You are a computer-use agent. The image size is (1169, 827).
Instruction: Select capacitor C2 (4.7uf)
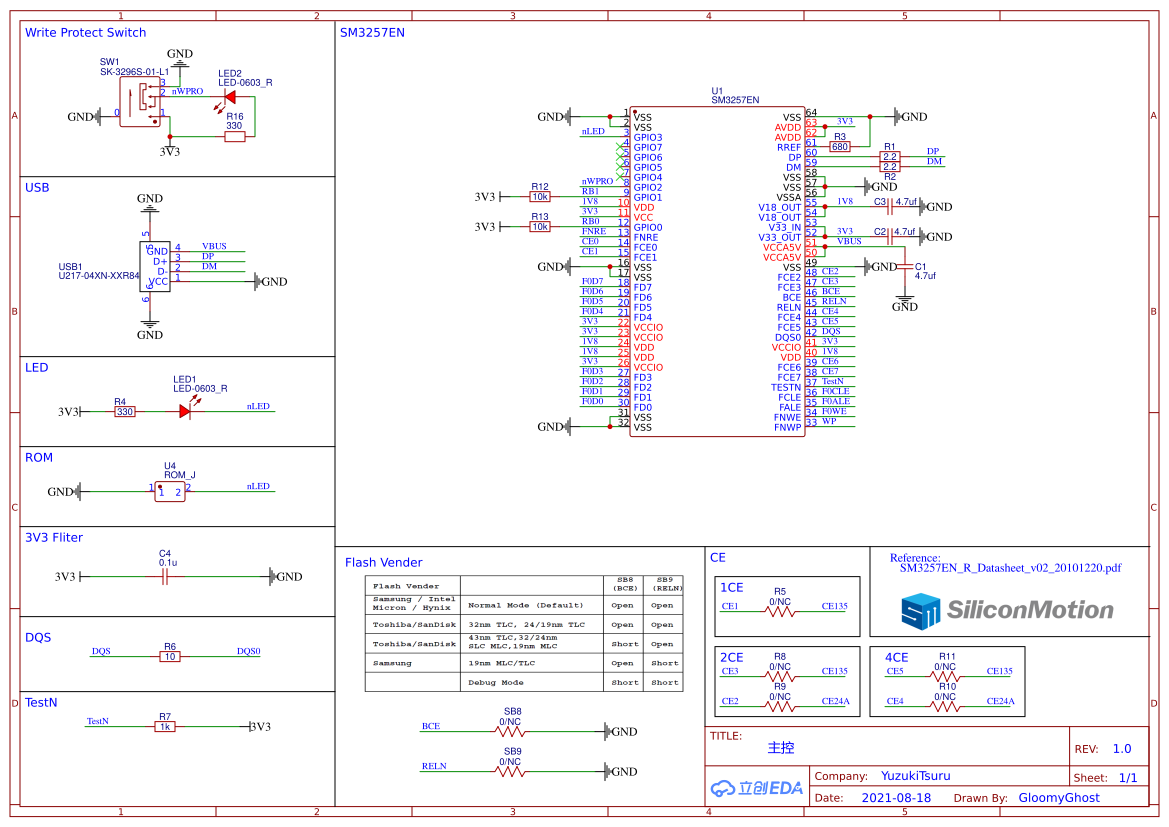coord(890,236)
